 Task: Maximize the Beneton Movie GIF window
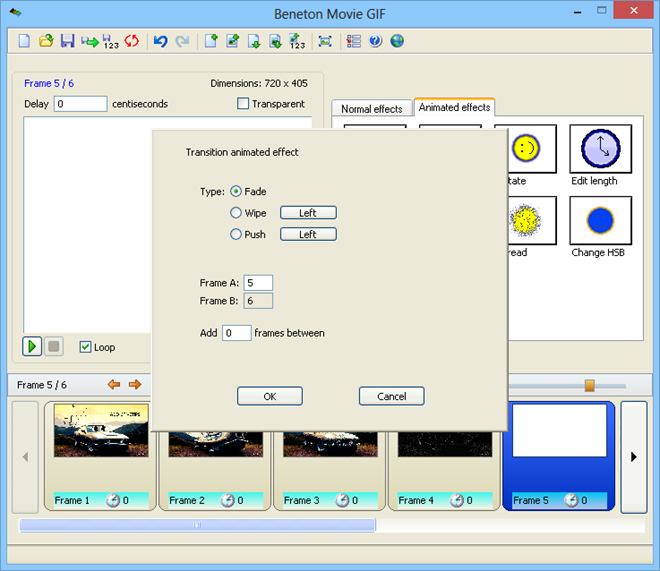coord(602,11)
